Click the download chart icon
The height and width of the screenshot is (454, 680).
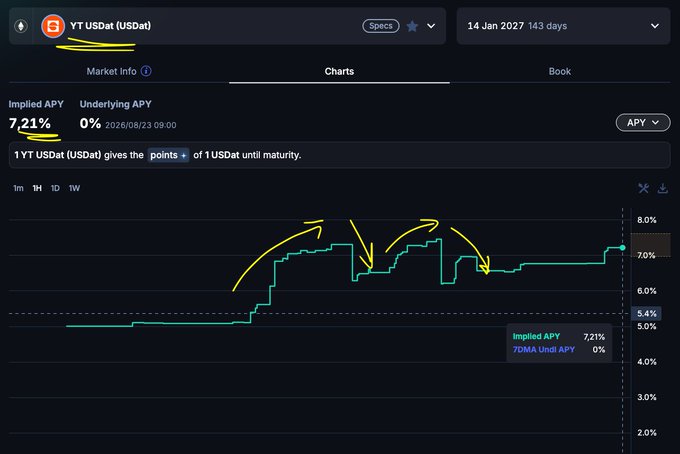tap(663, 188)
